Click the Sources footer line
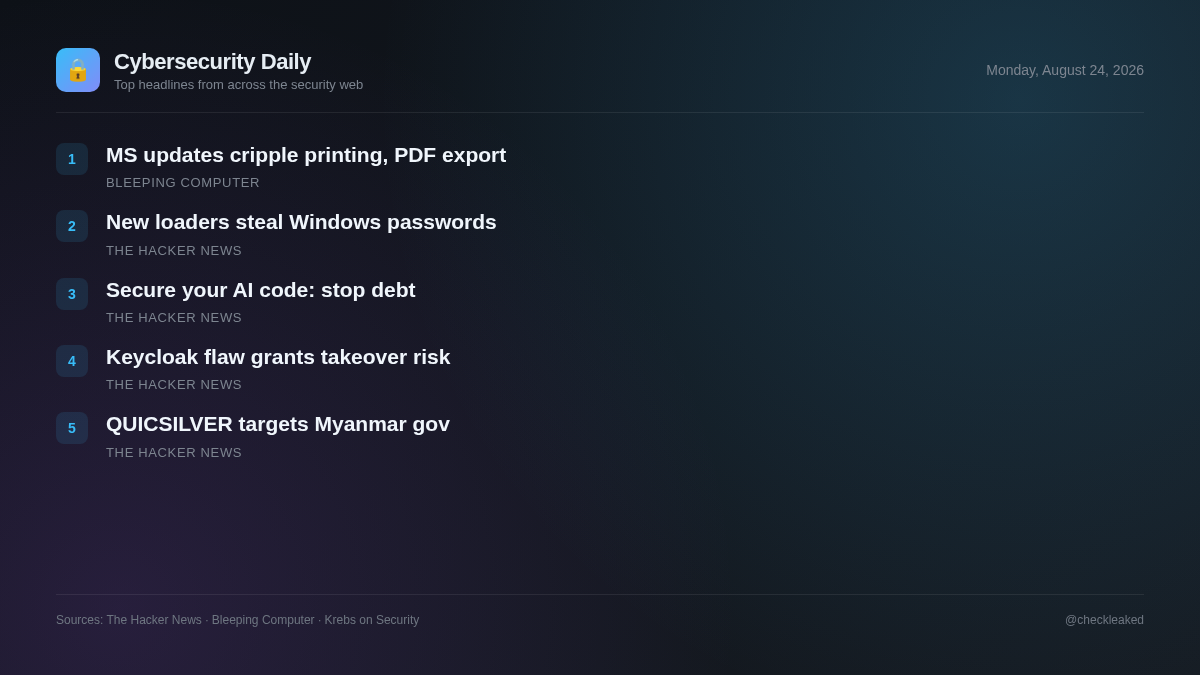The height and width of the screenshot is (675, 1200). click(x=238, y=620)
